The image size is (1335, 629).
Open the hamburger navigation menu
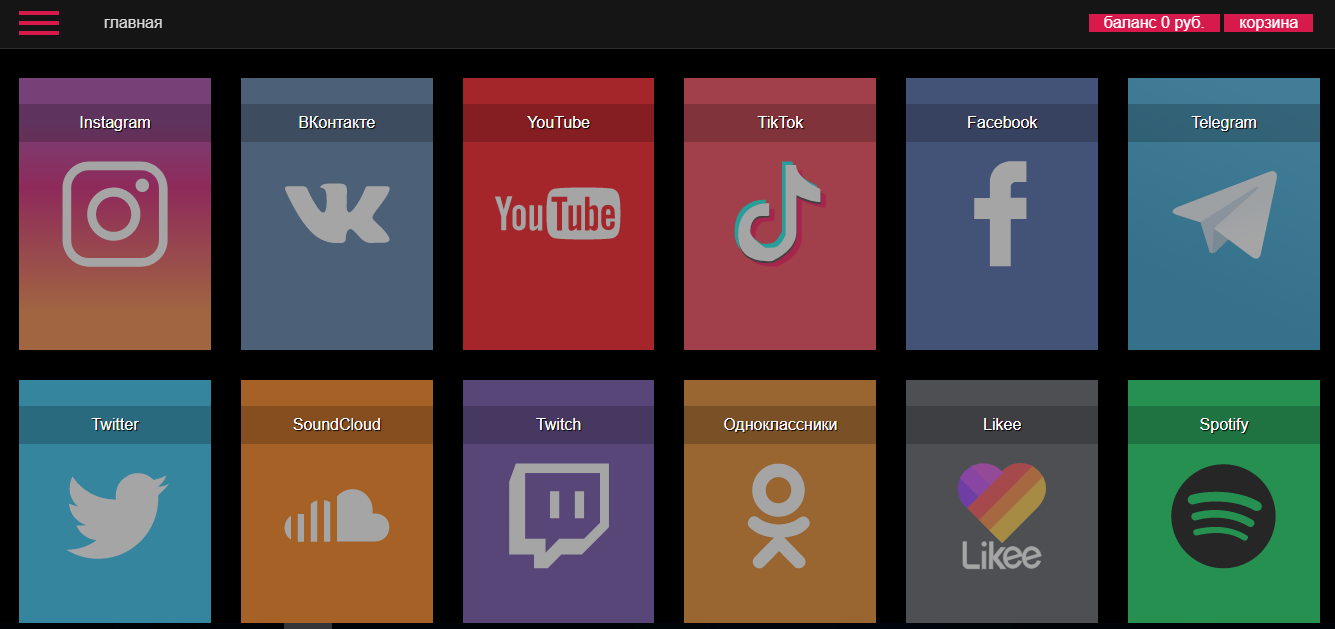(x=39, y=23)
